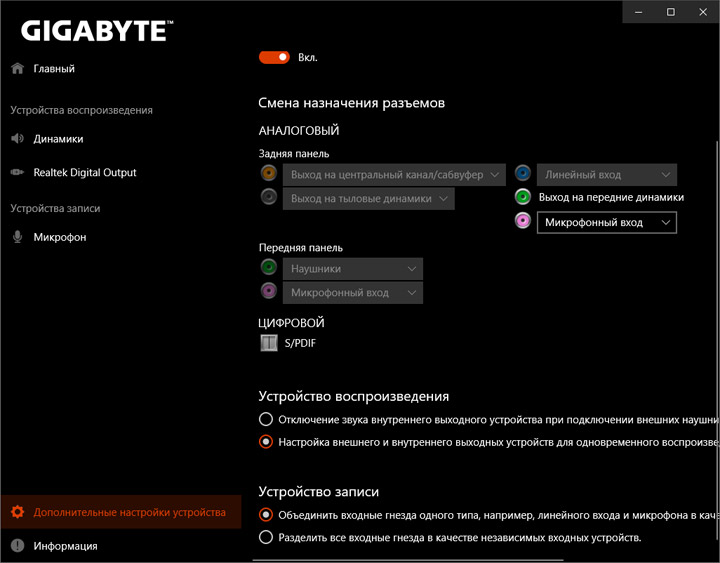Click the S/PDIF label
Screen dimensions: 720x563
click(300, 343)
